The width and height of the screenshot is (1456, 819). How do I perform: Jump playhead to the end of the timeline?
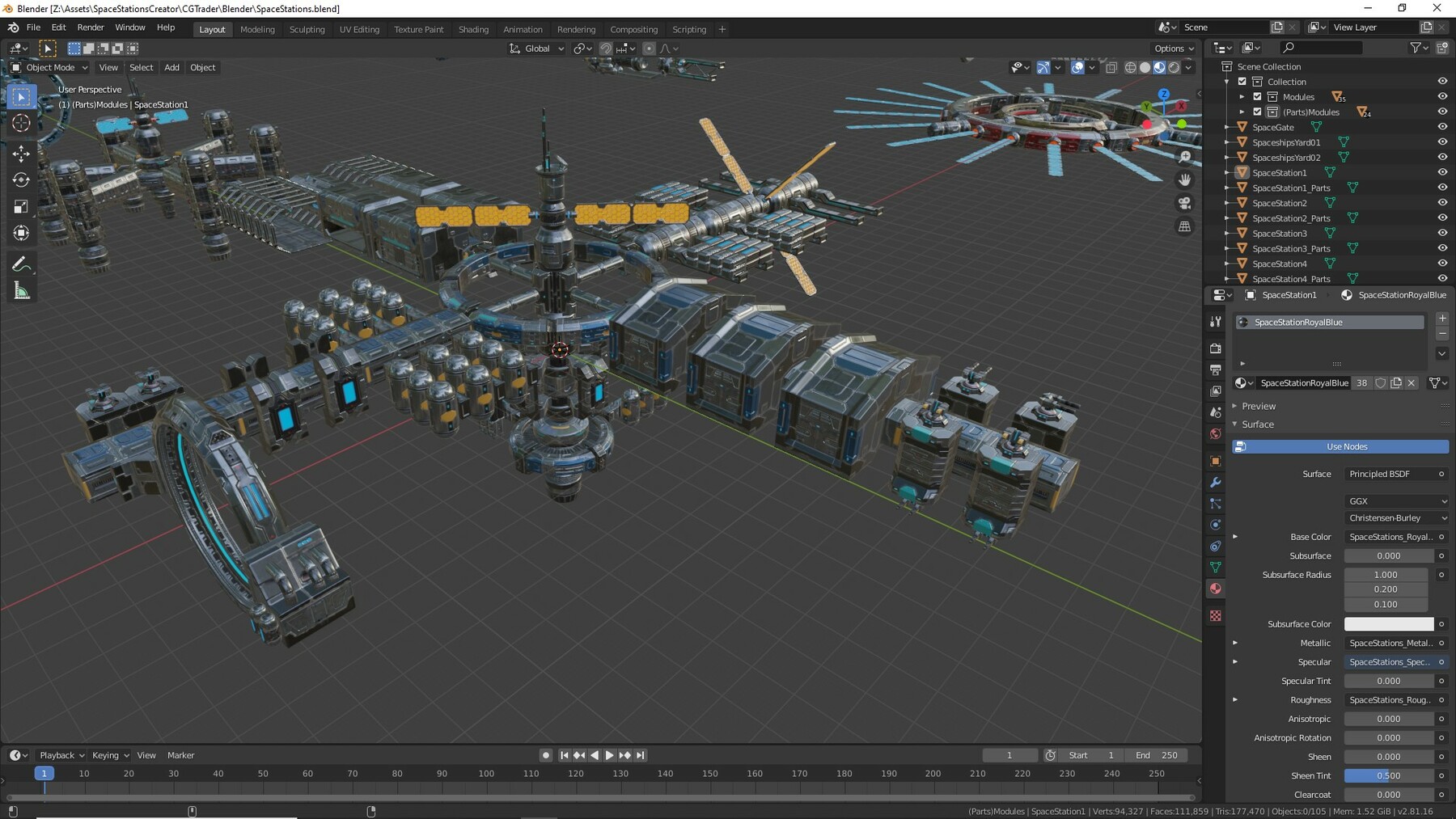[640, 755]
